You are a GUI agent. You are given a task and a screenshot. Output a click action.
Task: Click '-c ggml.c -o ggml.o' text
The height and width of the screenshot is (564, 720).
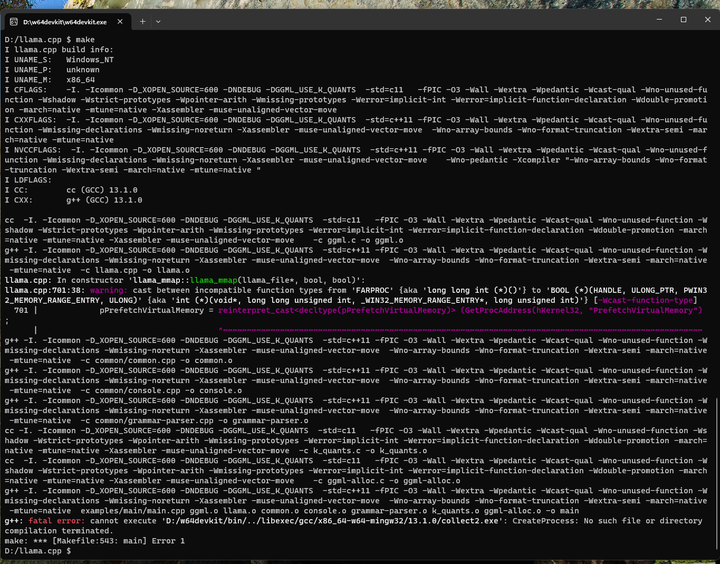point(358,240)
